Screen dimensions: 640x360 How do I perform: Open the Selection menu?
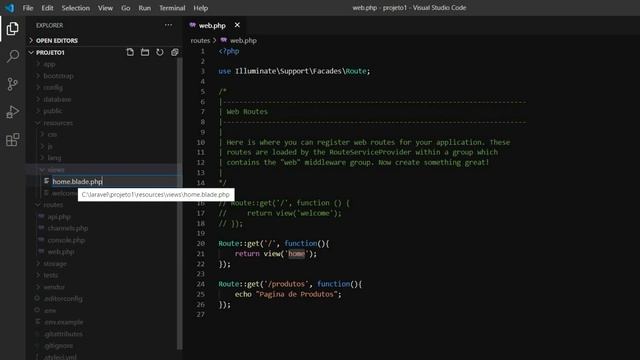pos(76,8)
